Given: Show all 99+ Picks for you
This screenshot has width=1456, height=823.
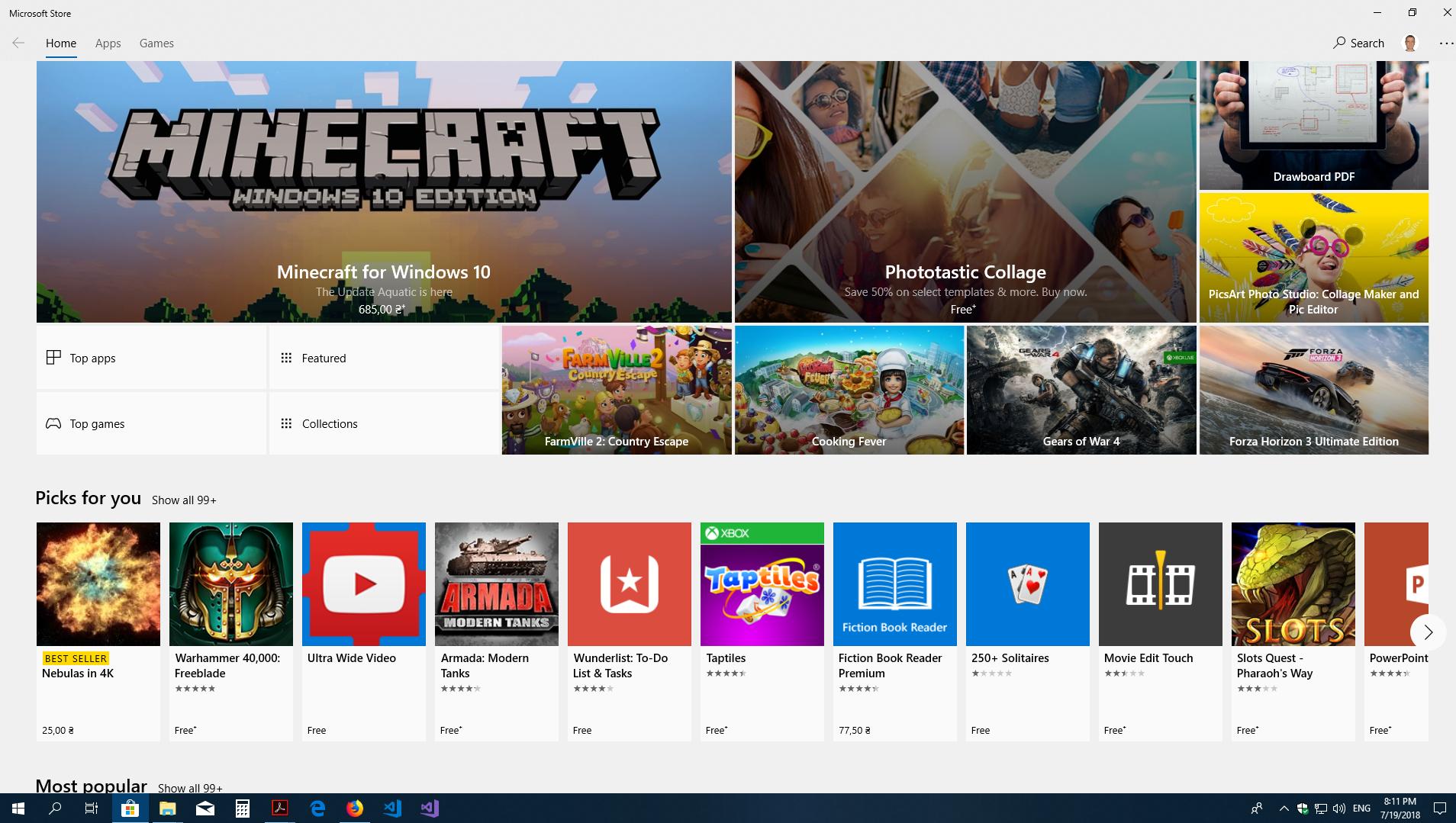Looking at the screenshot, I should tap(184, 500).
